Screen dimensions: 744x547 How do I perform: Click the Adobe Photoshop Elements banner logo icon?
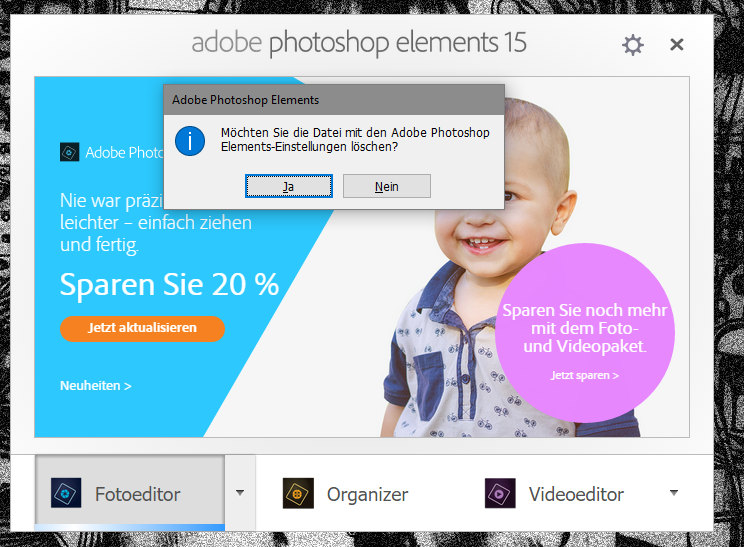69,152
